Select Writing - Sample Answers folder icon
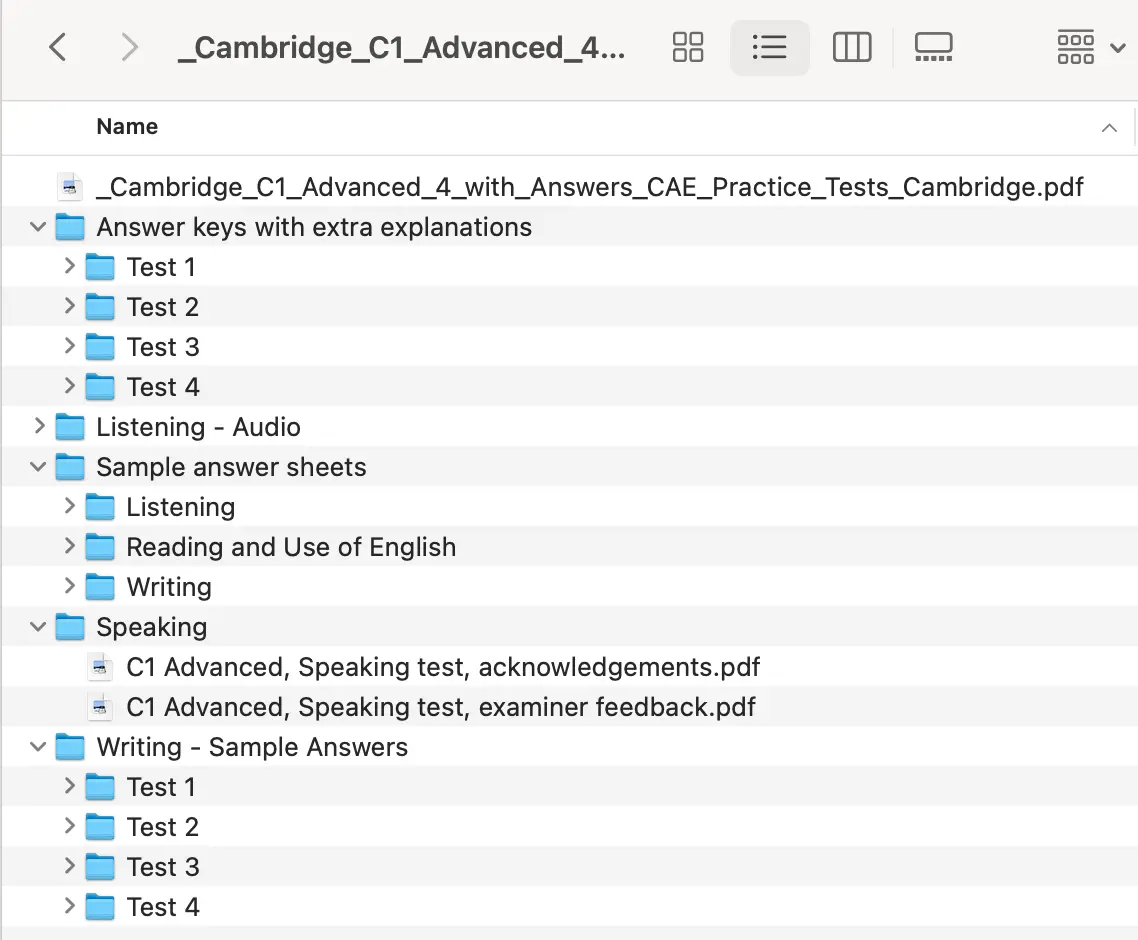Screen dimensions: 1138x940 [70, 745]
